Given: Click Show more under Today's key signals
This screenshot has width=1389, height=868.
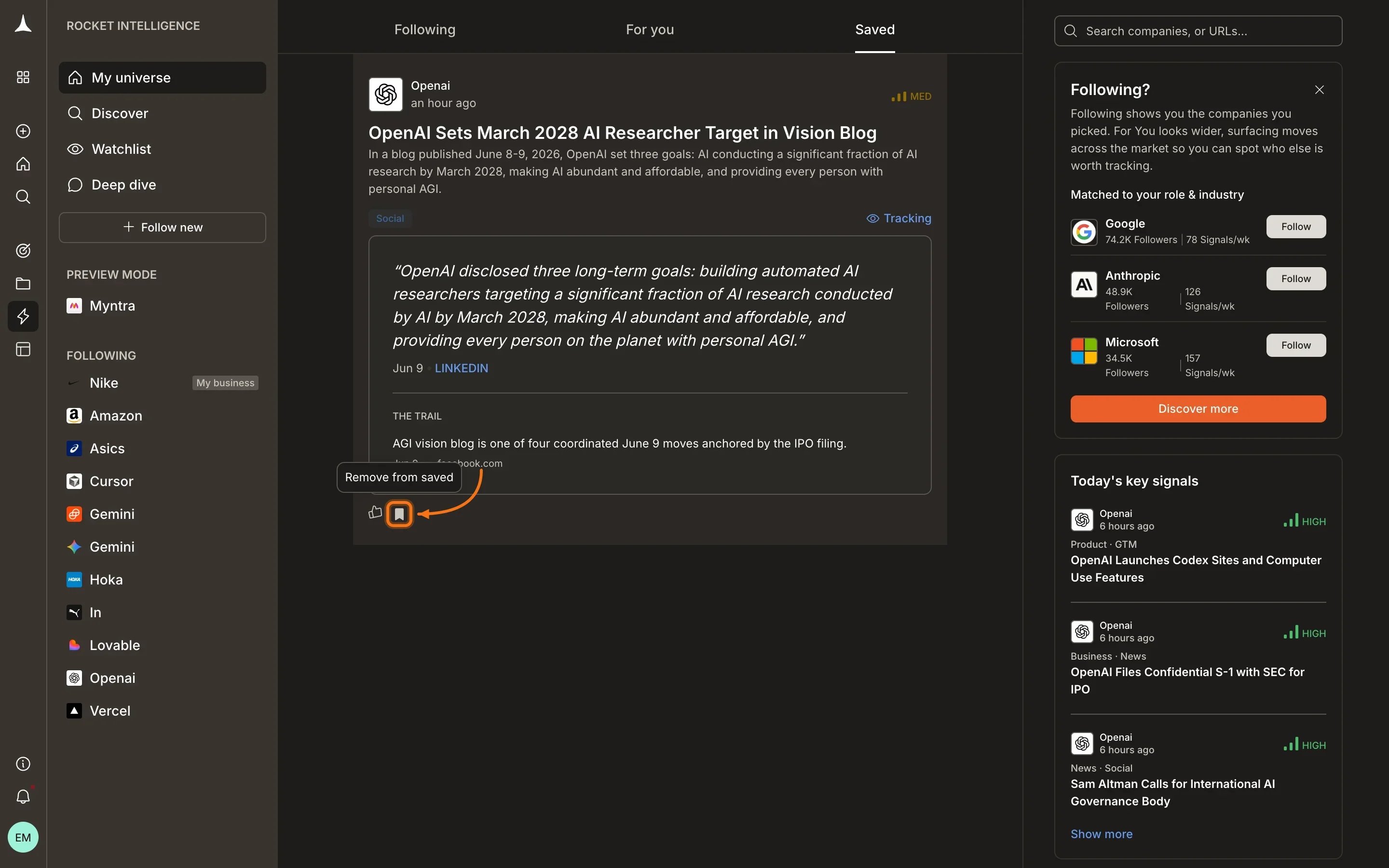Looking at the screenshot, I should 1102,834.
